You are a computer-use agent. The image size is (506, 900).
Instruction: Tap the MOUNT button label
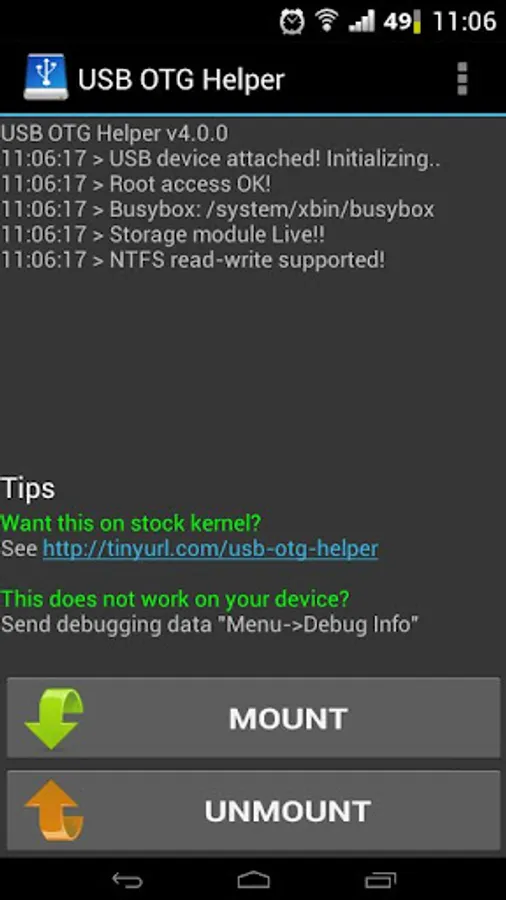[x=289, y=719]
